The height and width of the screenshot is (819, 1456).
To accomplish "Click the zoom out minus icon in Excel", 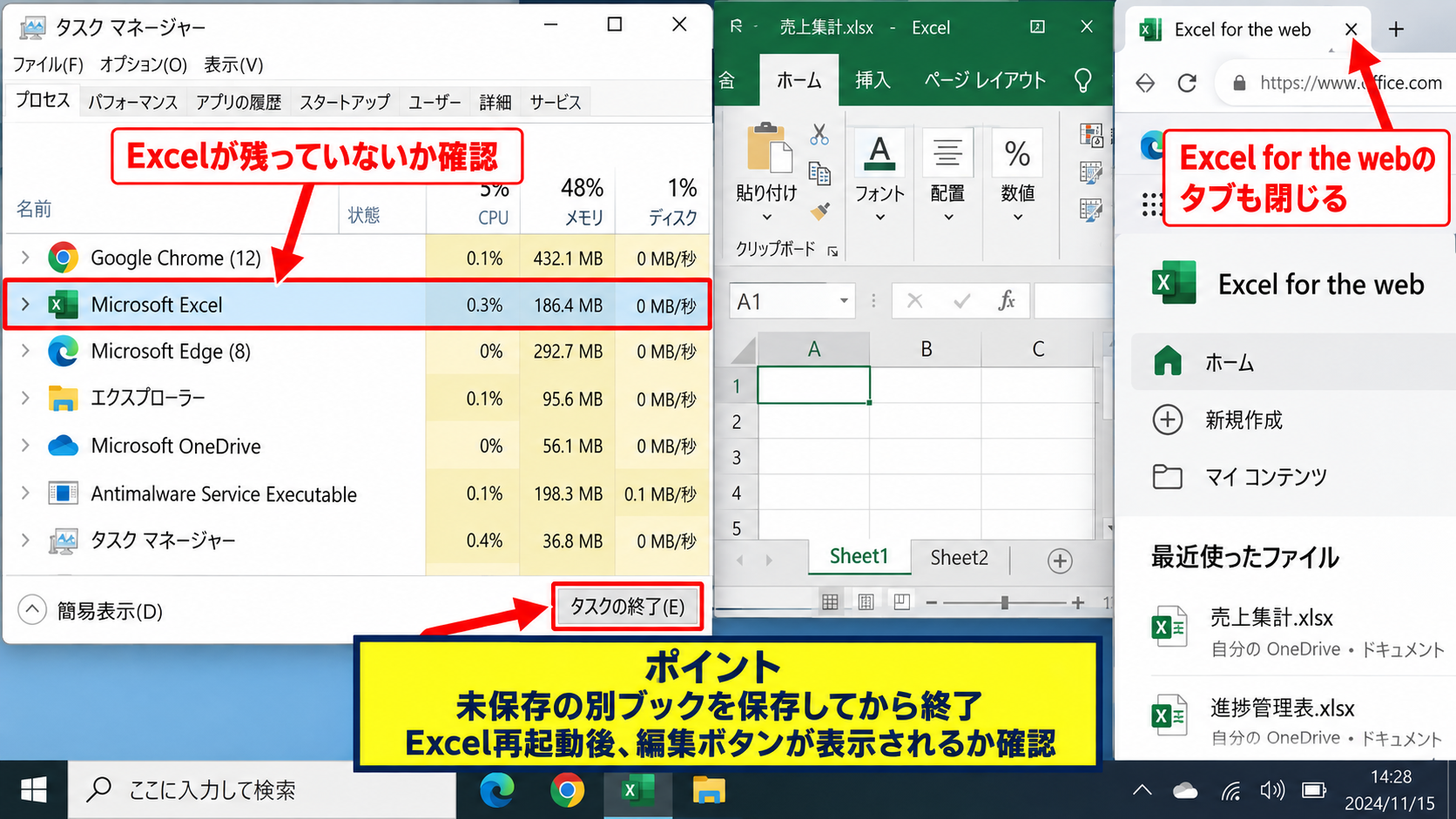I will (x=931, y=602).
